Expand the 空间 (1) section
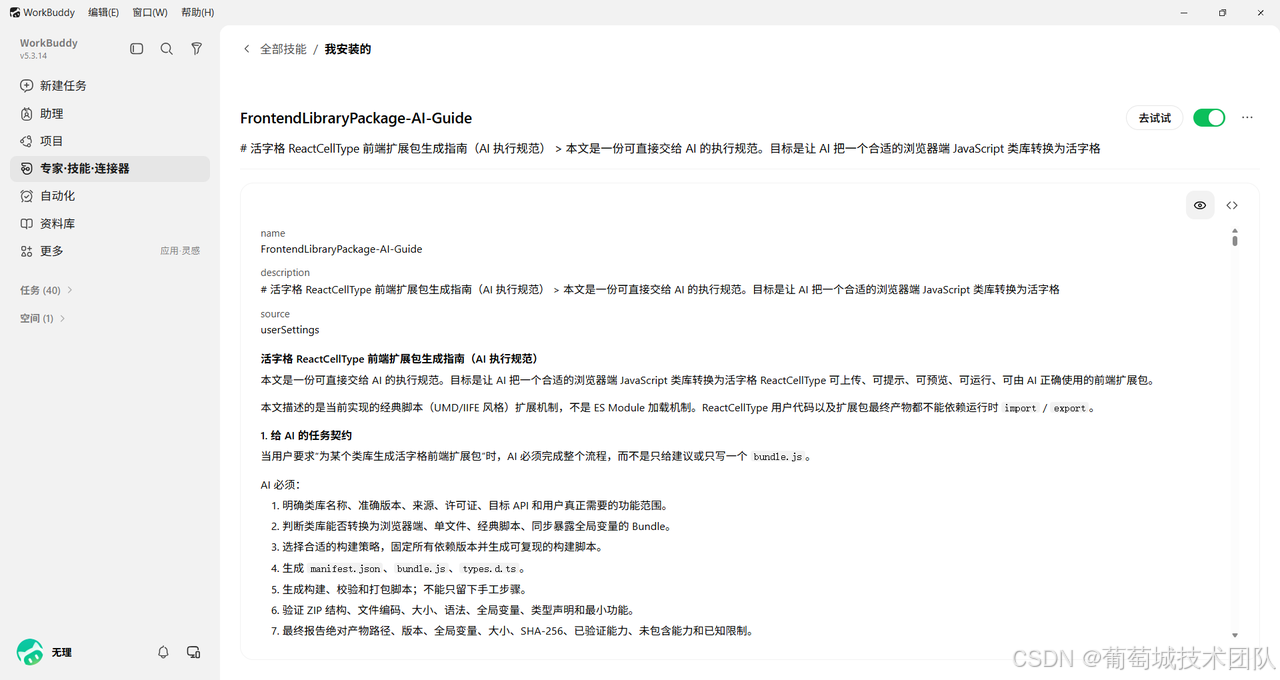Screen dimensions: 1280x680 (43, 318)
